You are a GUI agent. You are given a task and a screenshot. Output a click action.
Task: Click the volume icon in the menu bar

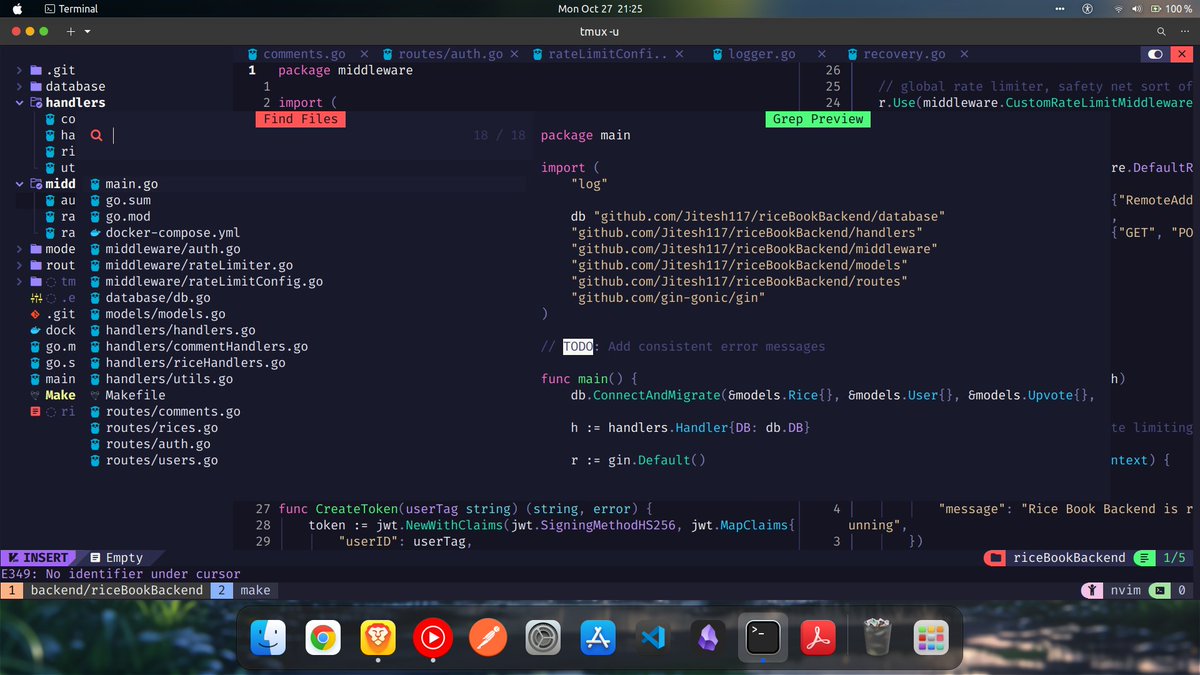tap(1136, 9)
